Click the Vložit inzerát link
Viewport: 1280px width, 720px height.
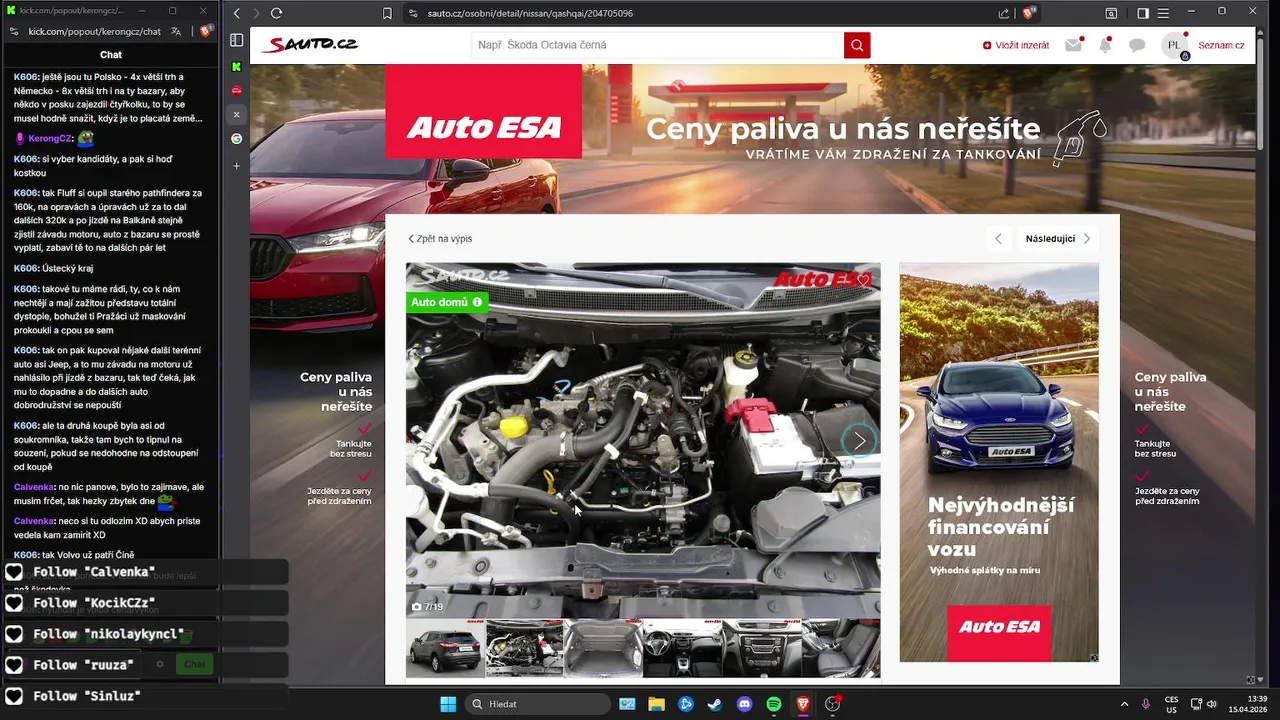click(1016, 45)
